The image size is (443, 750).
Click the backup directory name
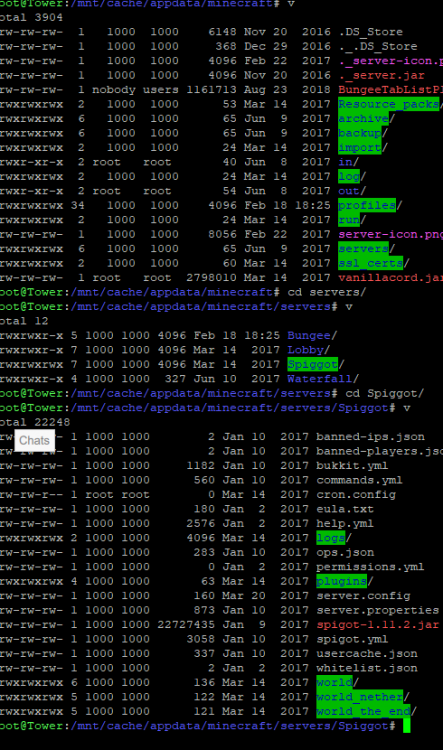point(360,132)
